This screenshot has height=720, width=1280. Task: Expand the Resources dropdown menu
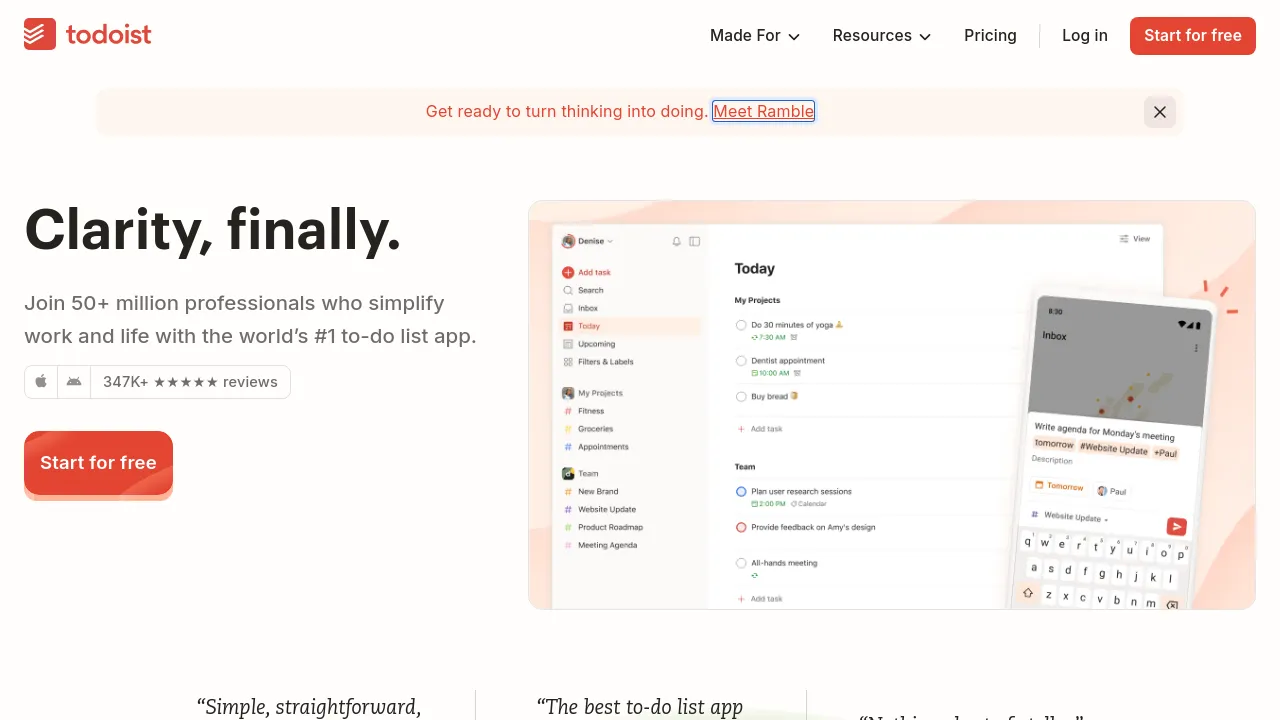(x=882, y=36)
